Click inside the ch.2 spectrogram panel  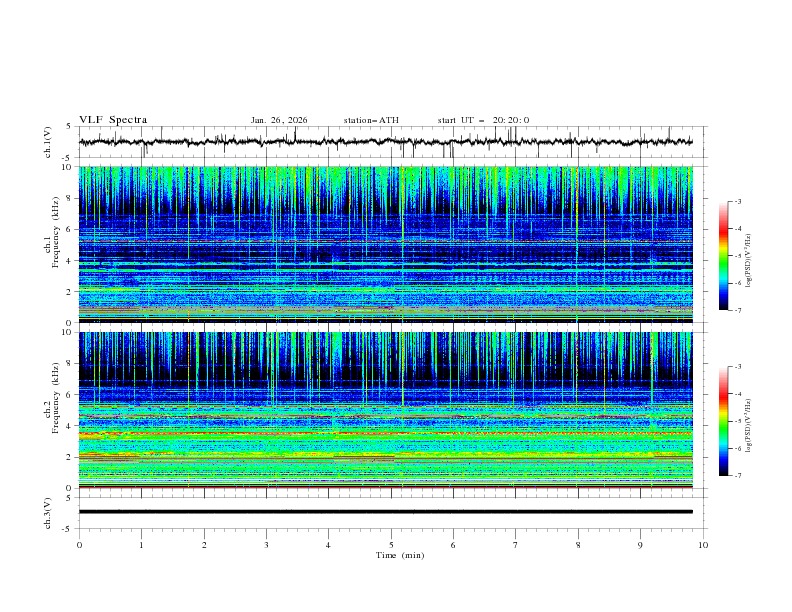tap(385, 410)
